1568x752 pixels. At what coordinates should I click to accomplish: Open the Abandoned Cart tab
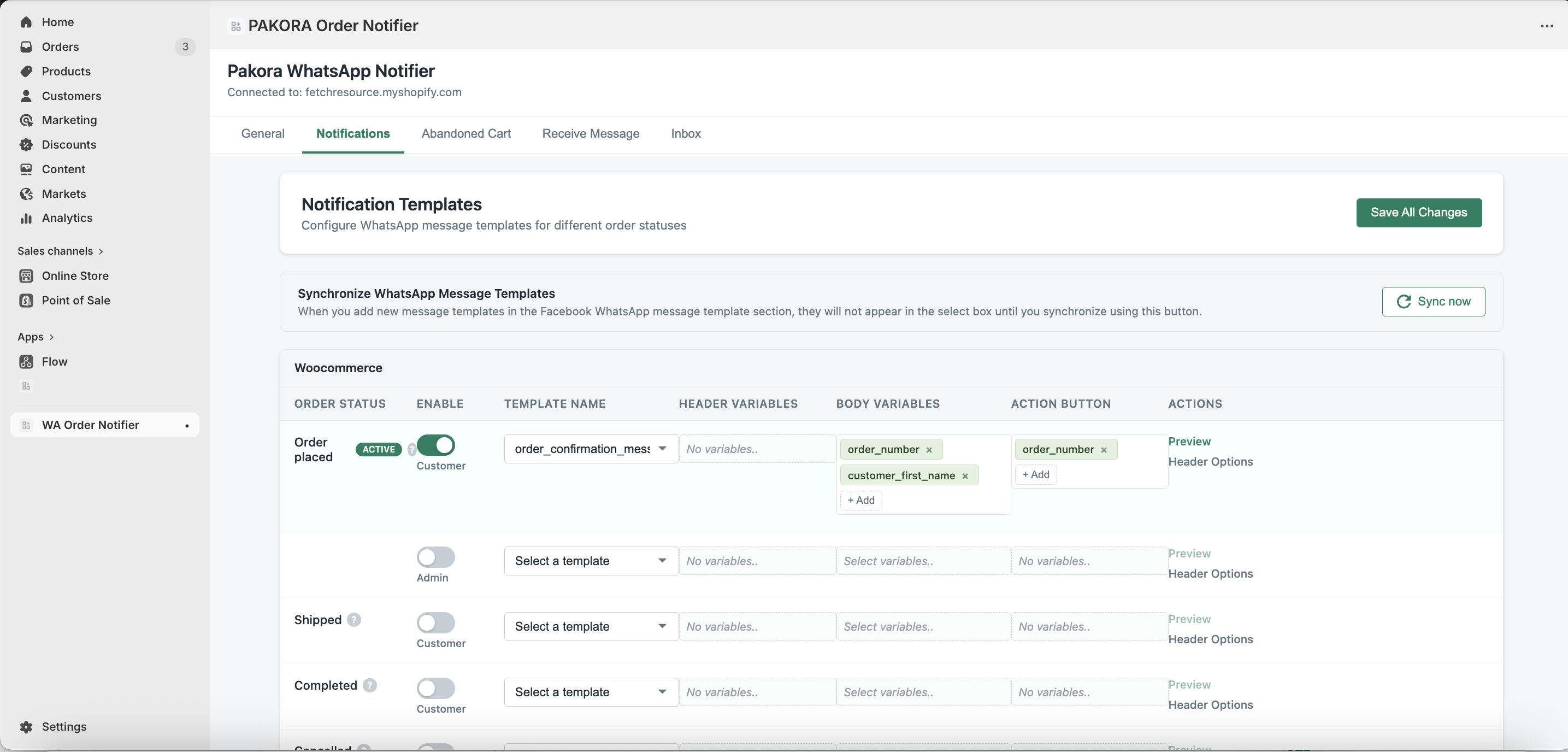(x=465, y=133)
